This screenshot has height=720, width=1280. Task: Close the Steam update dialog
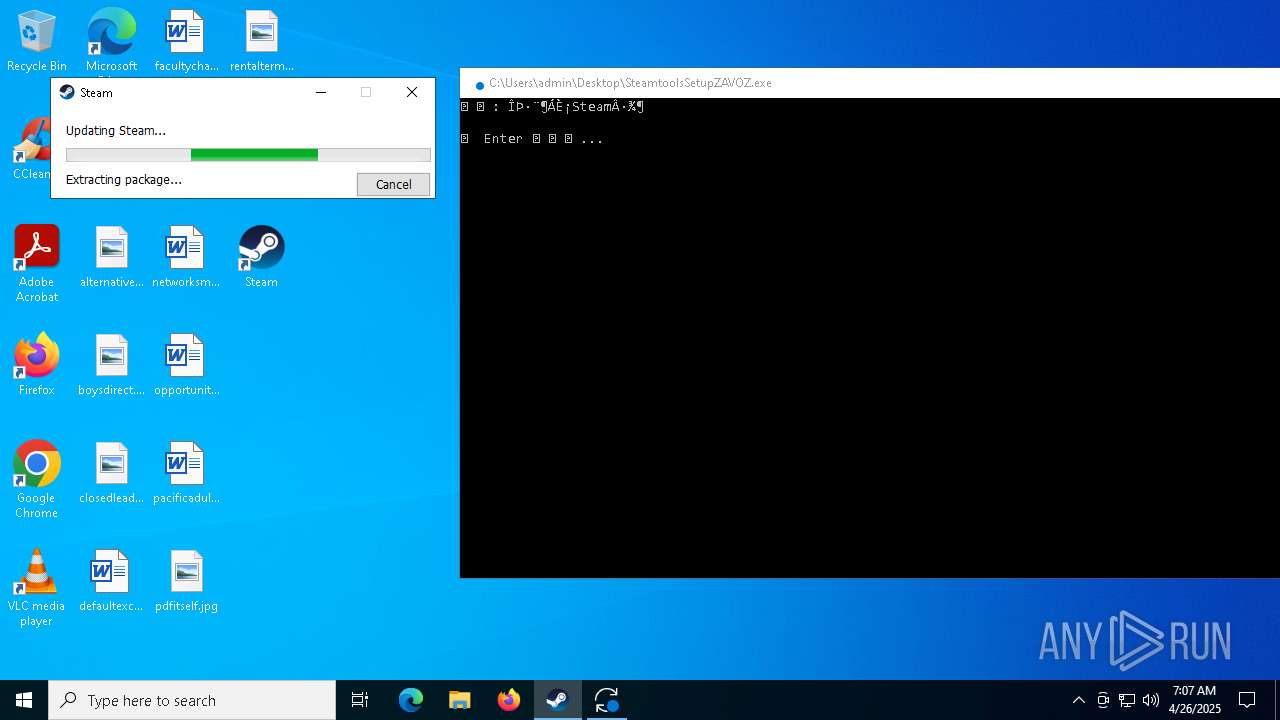pyautogui.click(x=412, y=92)
